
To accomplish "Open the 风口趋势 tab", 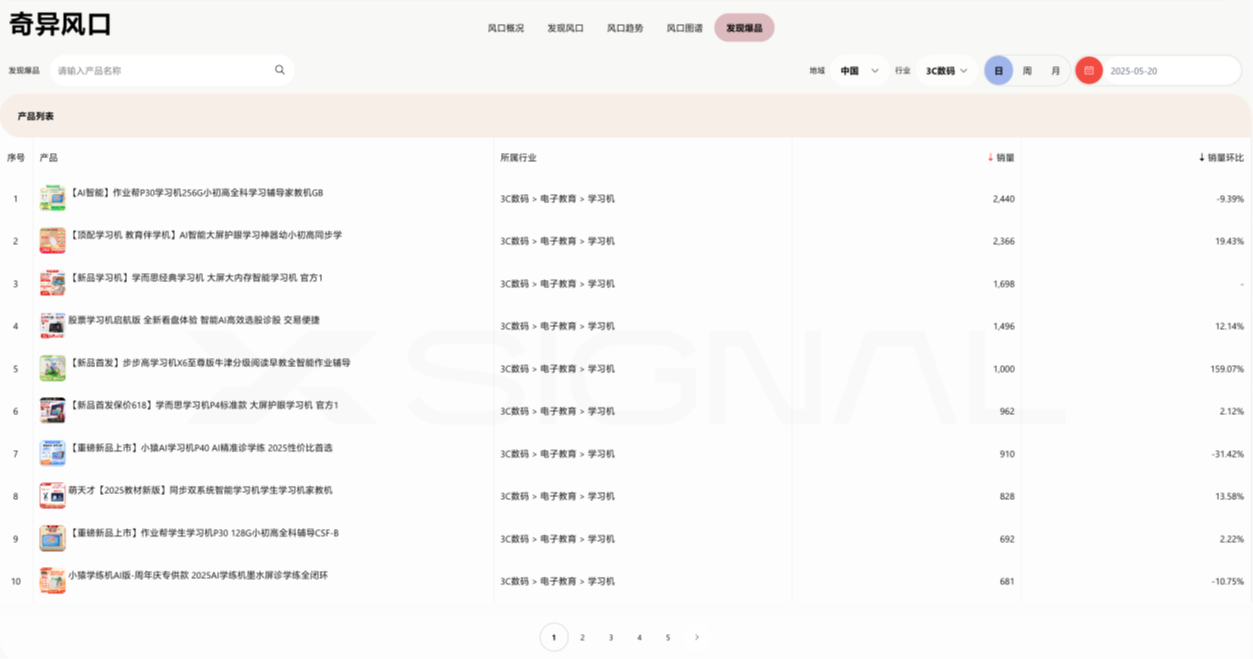I will coord(625,28).
